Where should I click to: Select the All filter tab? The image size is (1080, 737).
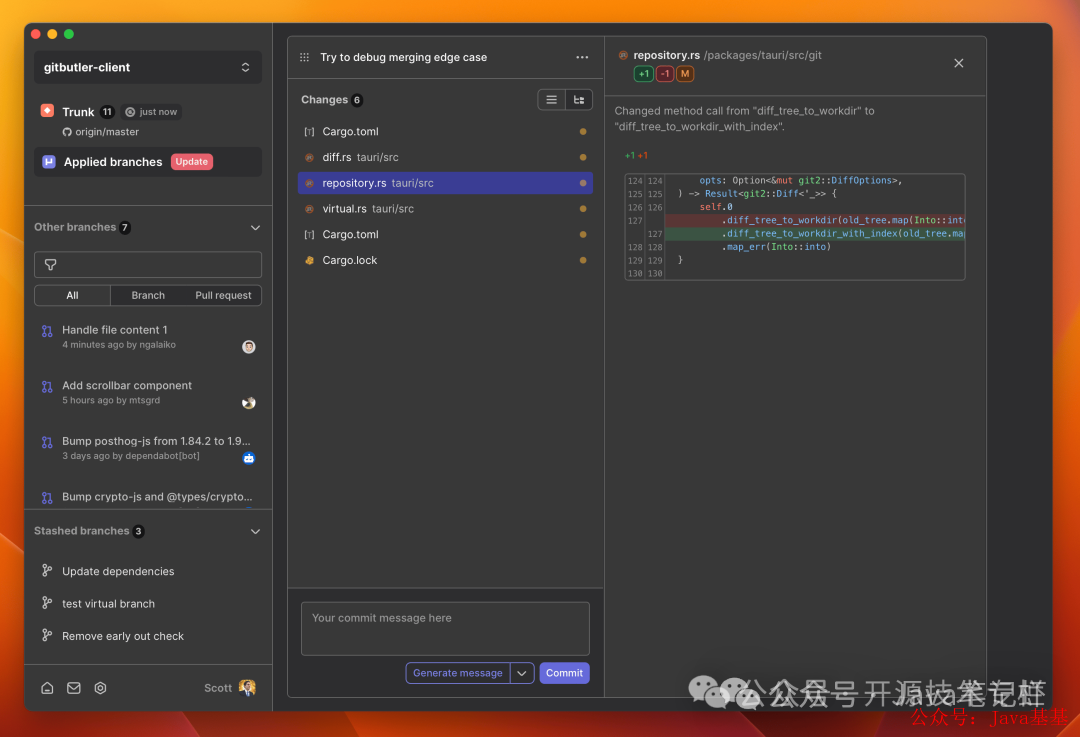72,295
